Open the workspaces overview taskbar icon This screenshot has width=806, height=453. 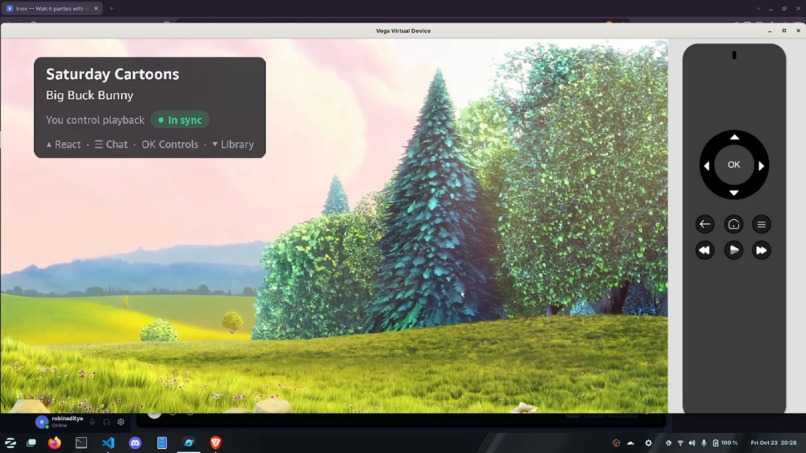click(31, 443)
